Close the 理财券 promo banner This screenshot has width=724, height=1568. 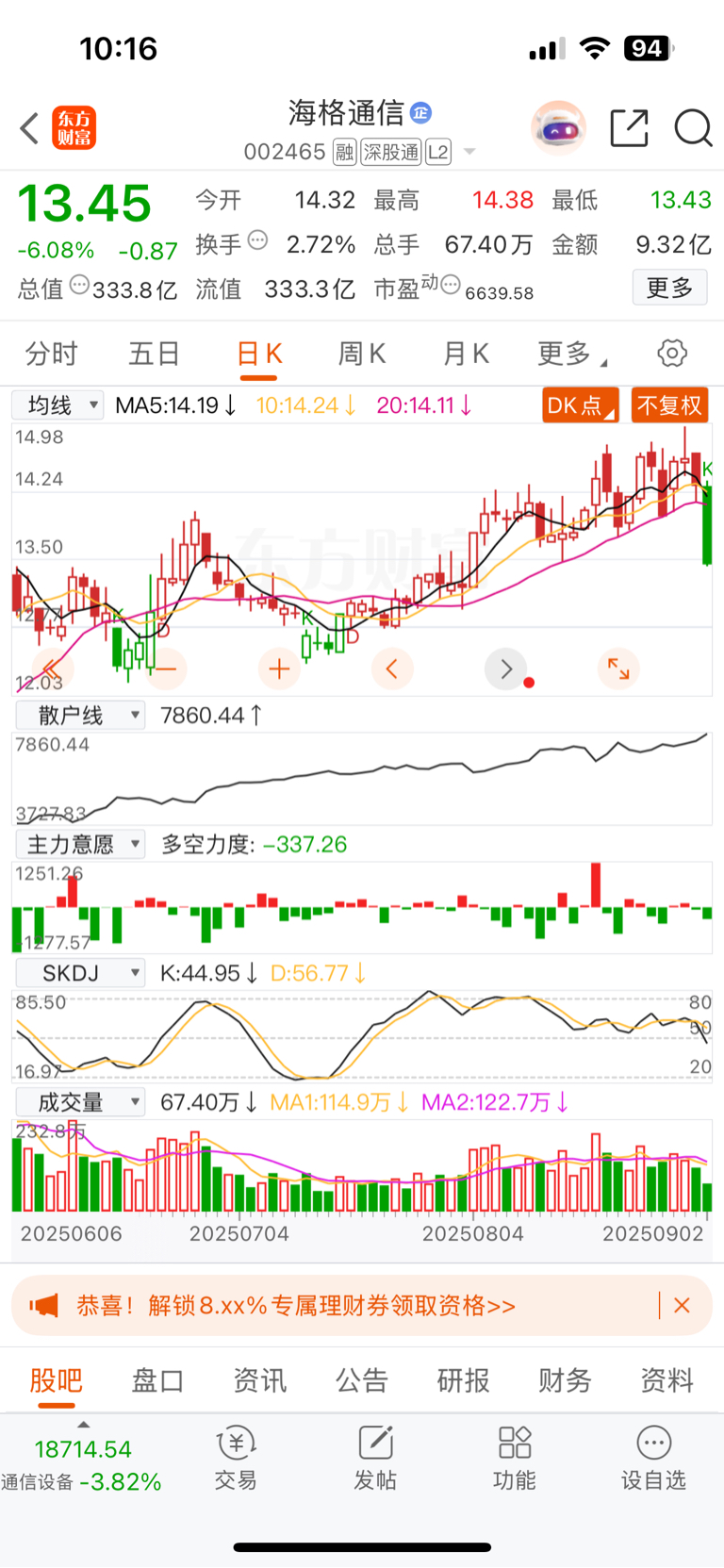click(683, 1306)
